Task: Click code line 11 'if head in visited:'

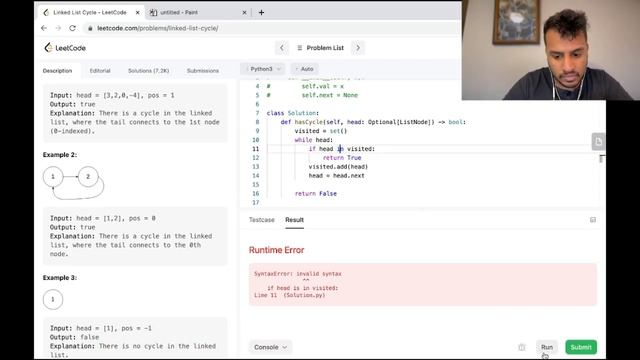Action: 342,149
